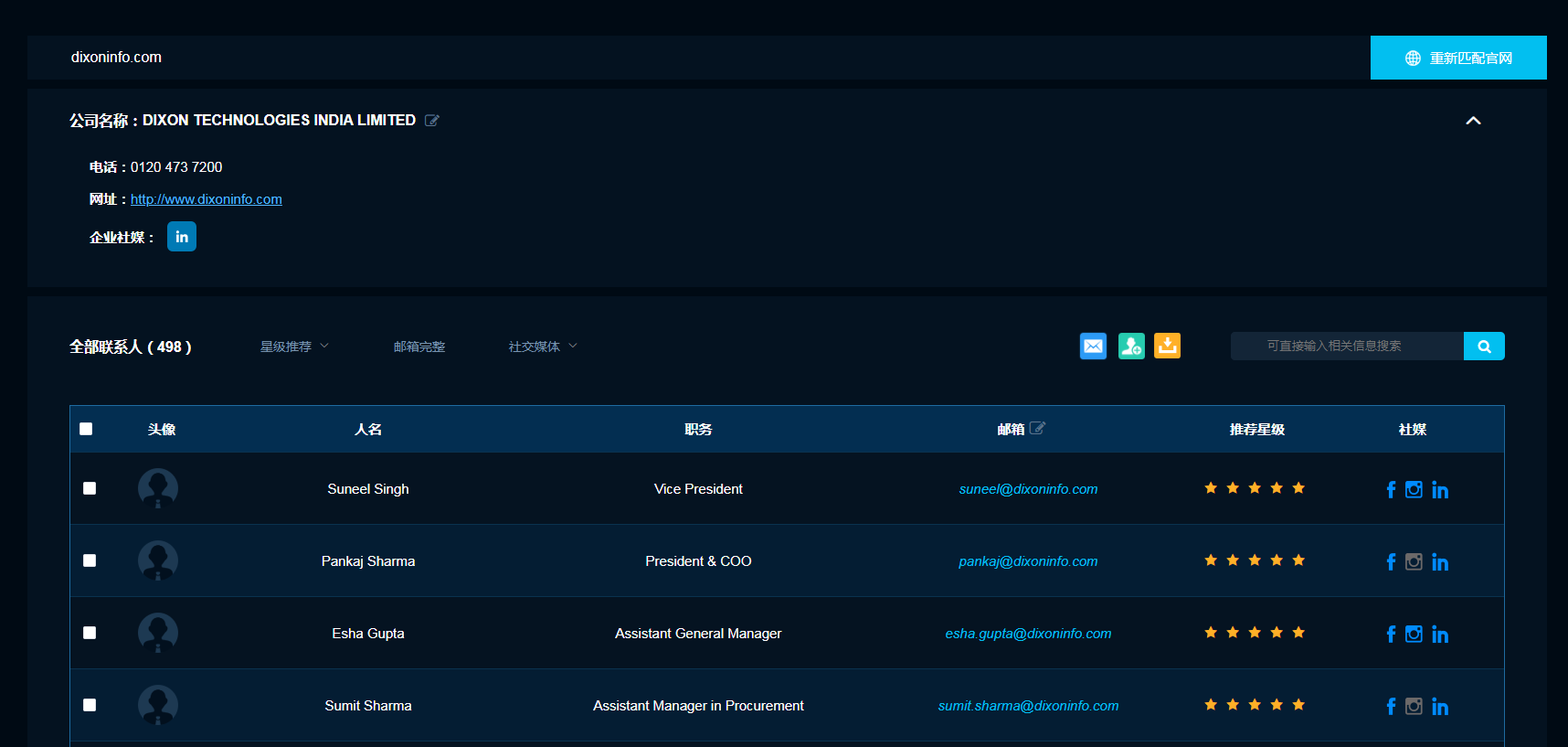The image size is (1568, 747).
Task: Click the Assistant General Manager title
Action: [x=698, y=634]
